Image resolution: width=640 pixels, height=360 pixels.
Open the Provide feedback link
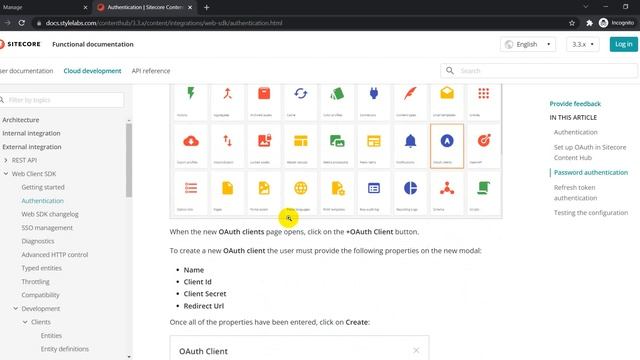575,104
